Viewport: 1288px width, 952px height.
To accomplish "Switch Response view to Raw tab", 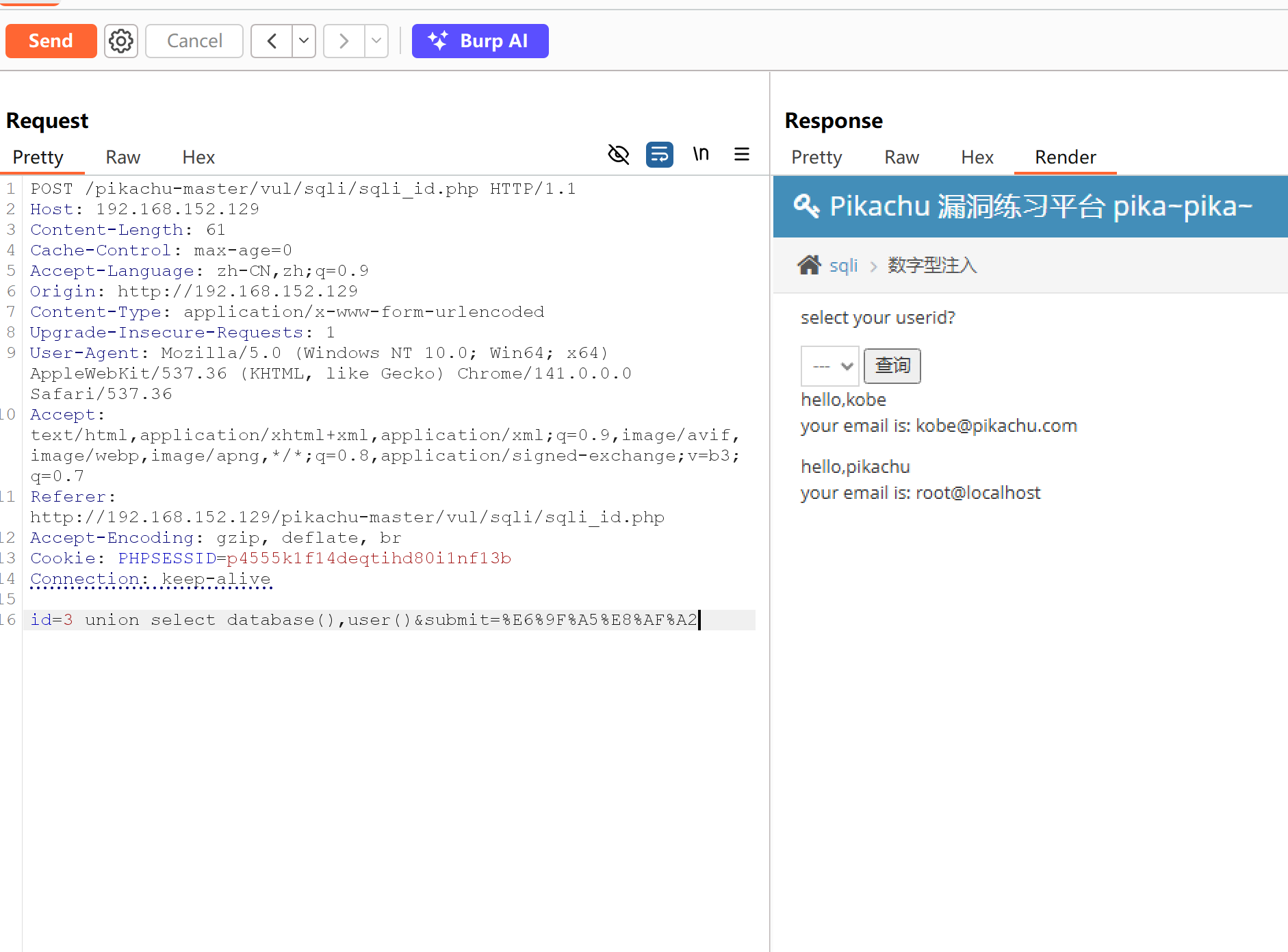I will 901,157.
